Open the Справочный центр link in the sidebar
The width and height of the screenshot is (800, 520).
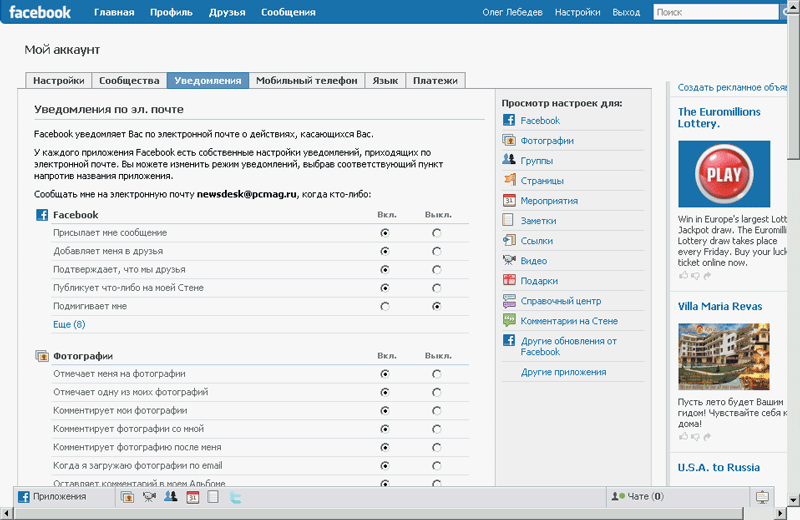559,301
